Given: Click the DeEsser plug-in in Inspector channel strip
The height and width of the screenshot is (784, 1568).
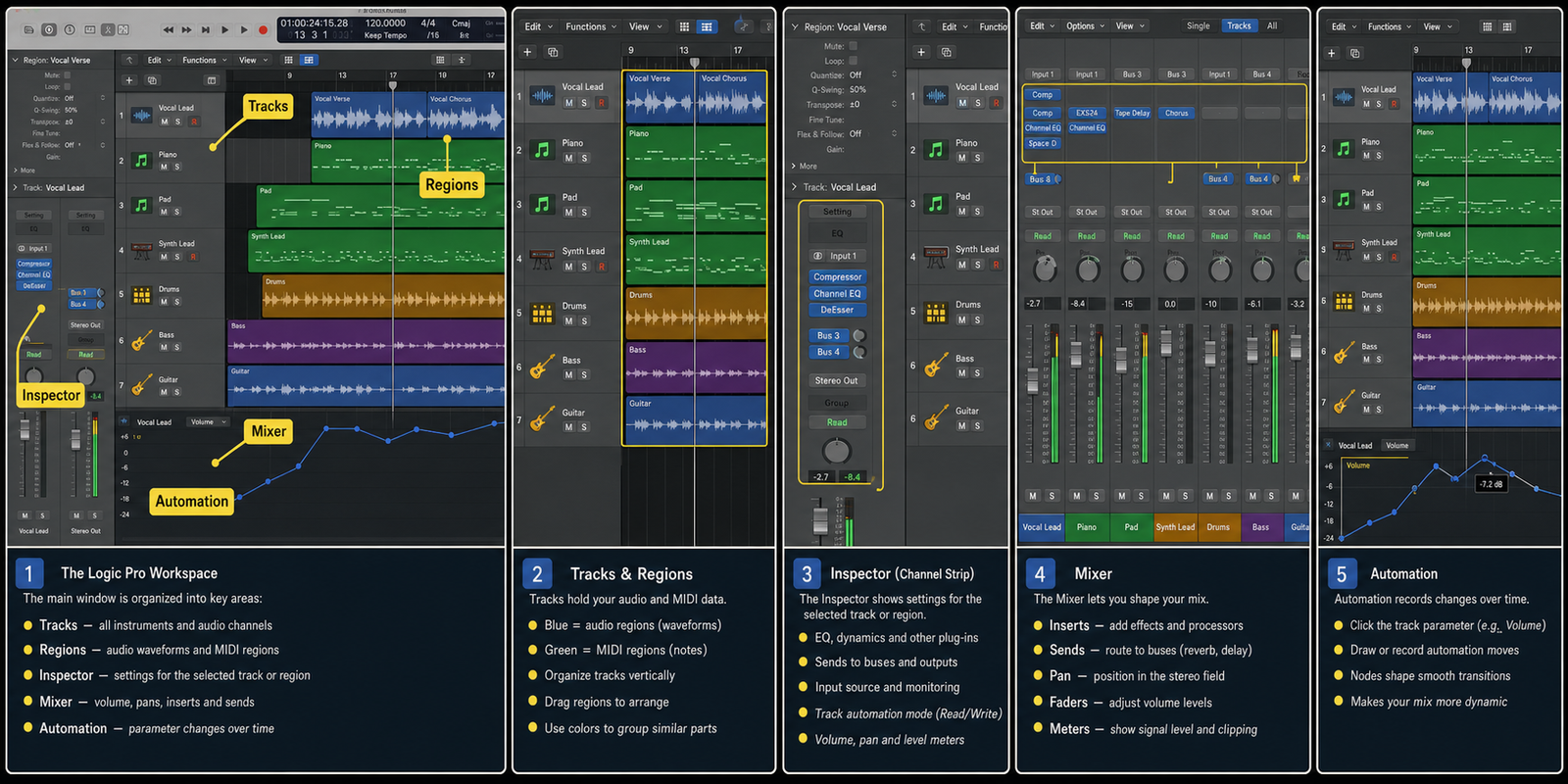Looking at the screenshot, I should click(837, 310).
